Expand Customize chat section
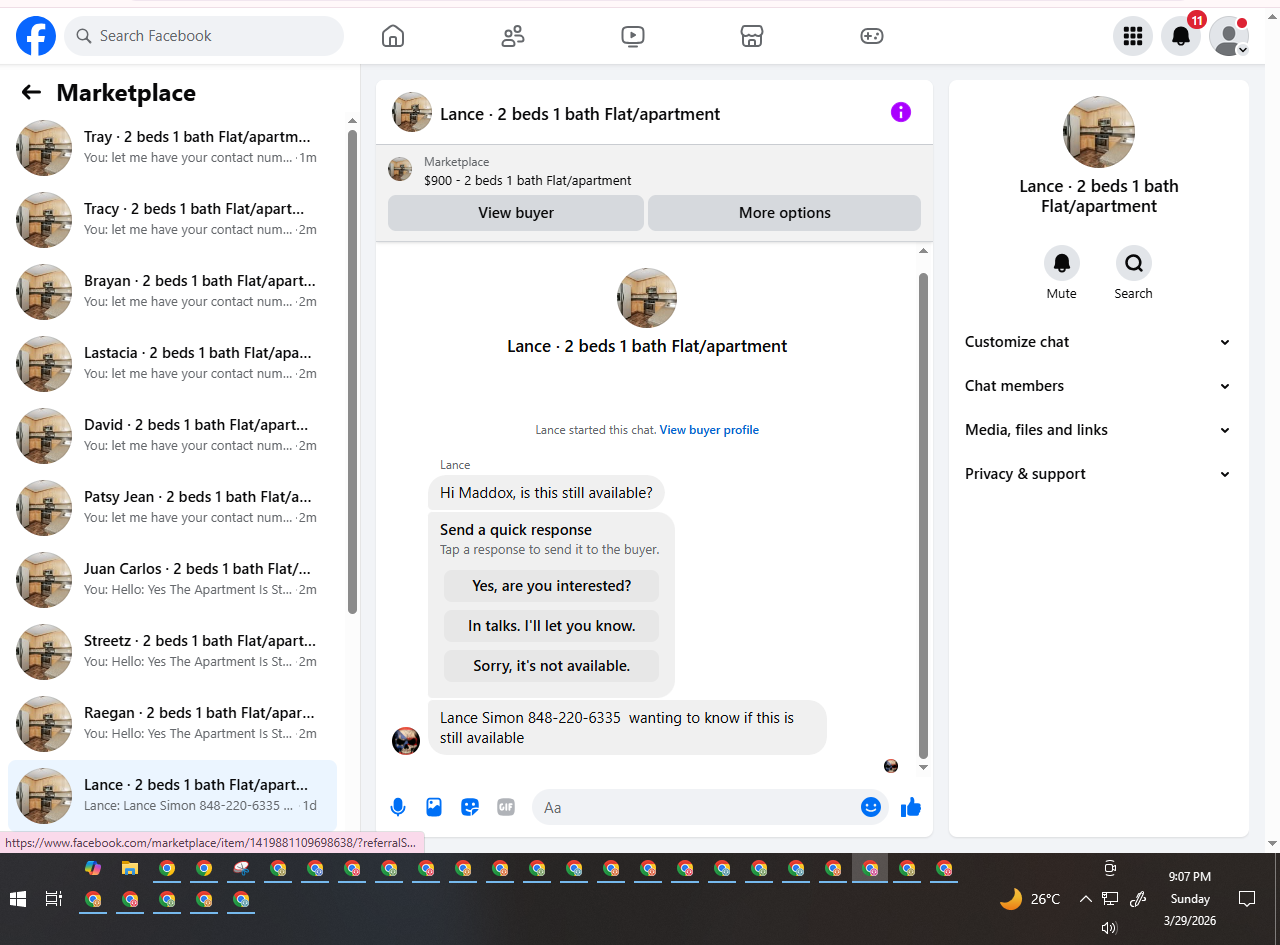 (1098, 342)
